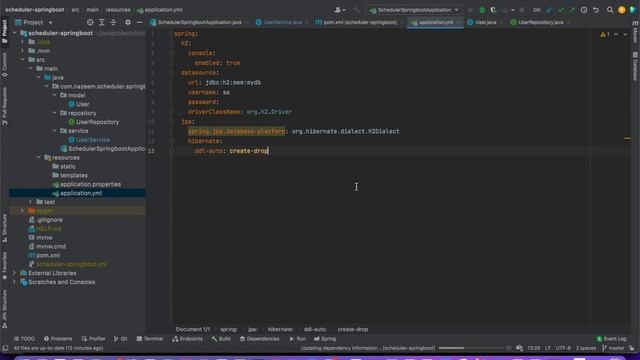This screenshot has height=360, width=640.
Task: Click the warning indicator in editor corner
Action: click(x=604, y=35)
